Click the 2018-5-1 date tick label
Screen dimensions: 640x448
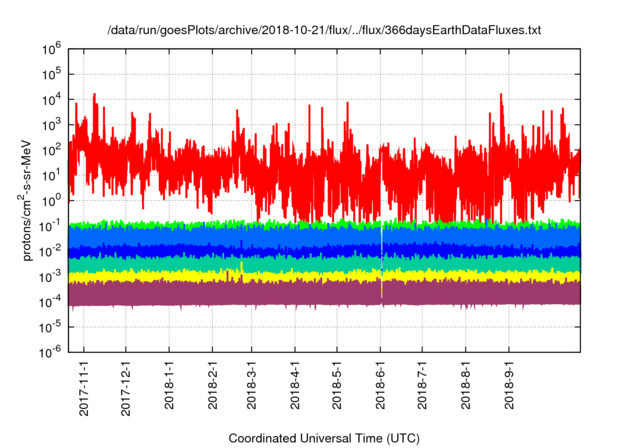click(x=337, y=384)
